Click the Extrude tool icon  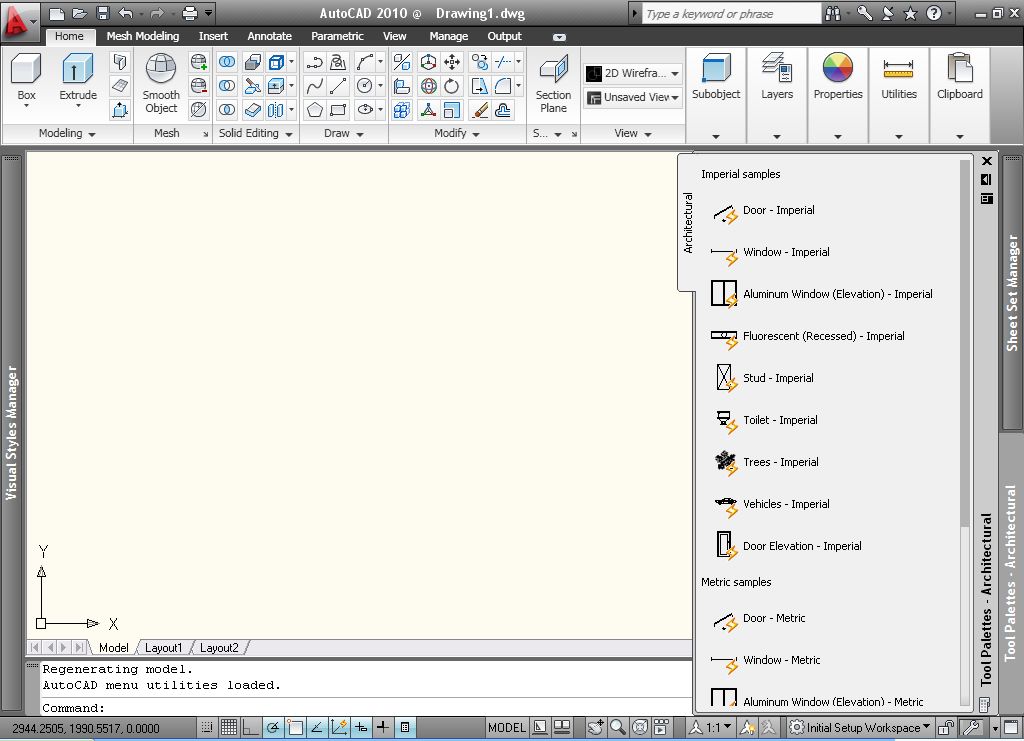(x=77, y=70)
